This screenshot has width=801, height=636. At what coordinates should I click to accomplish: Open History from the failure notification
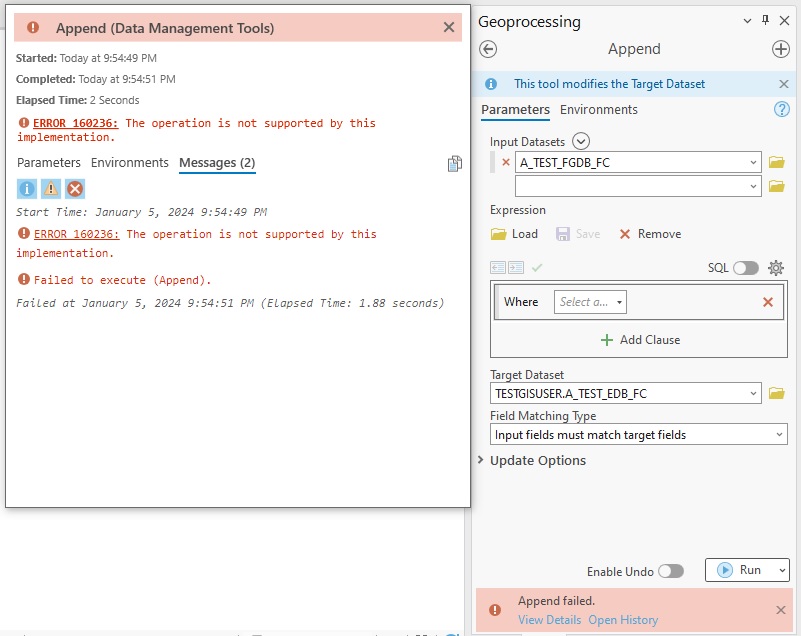tap(623, 619)
